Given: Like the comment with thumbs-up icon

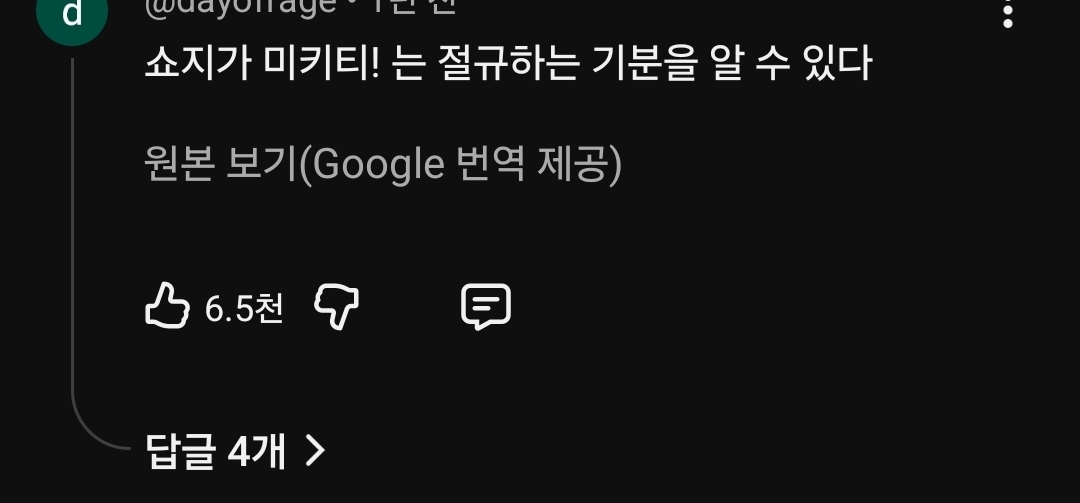Looking at the screenshot, I should point(167,305).
